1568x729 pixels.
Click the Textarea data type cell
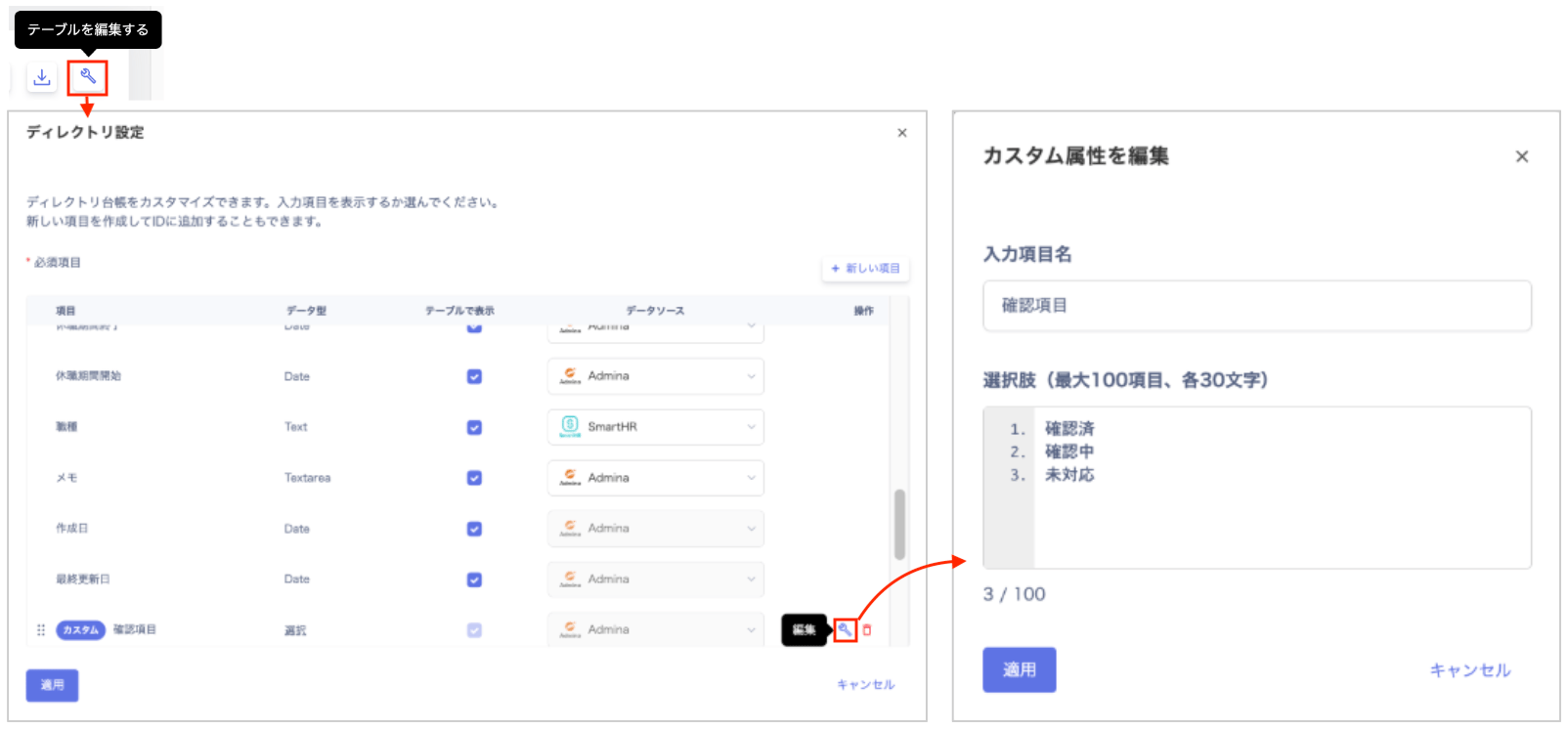point(307,478)
